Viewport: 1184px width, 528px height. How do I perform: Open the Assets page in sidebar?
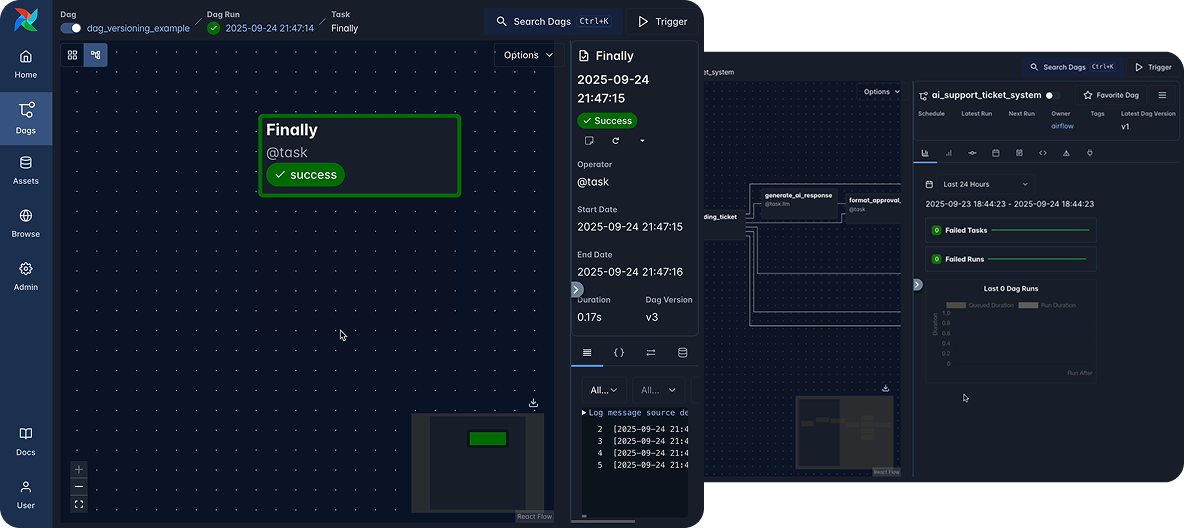[26, 169]
